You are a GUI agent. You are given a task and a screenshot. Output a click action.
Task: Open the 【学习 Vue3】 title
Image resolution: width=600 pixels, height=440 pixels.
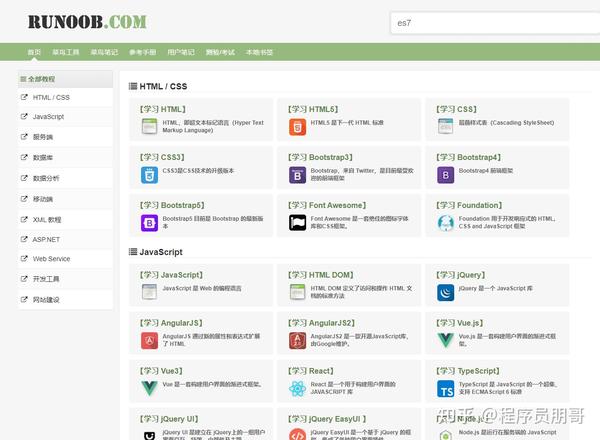tap(161, 371)
